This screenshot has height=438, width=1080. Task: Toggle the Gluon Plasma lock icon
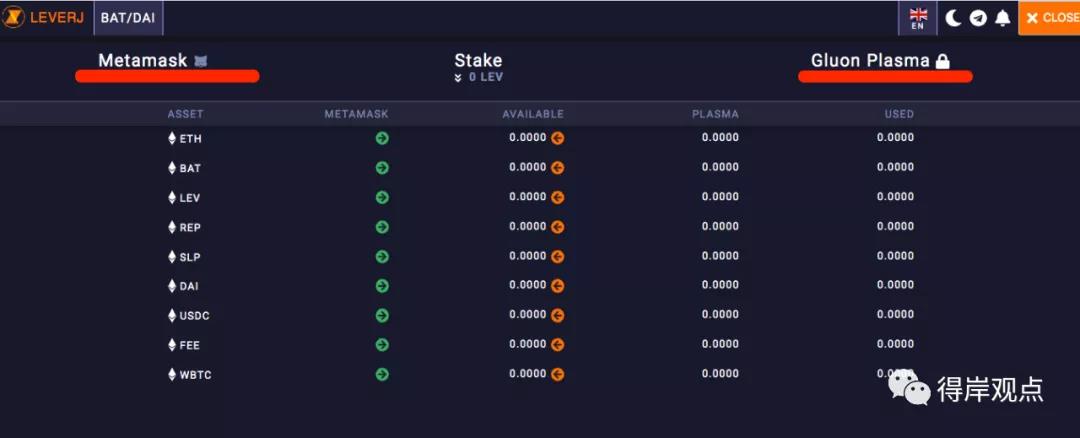[942, 61]
